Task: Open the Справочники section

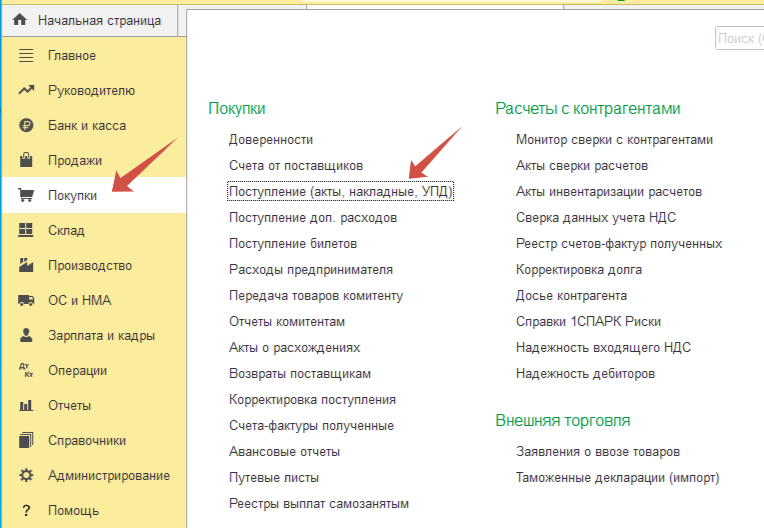Action: pos(86,441)
